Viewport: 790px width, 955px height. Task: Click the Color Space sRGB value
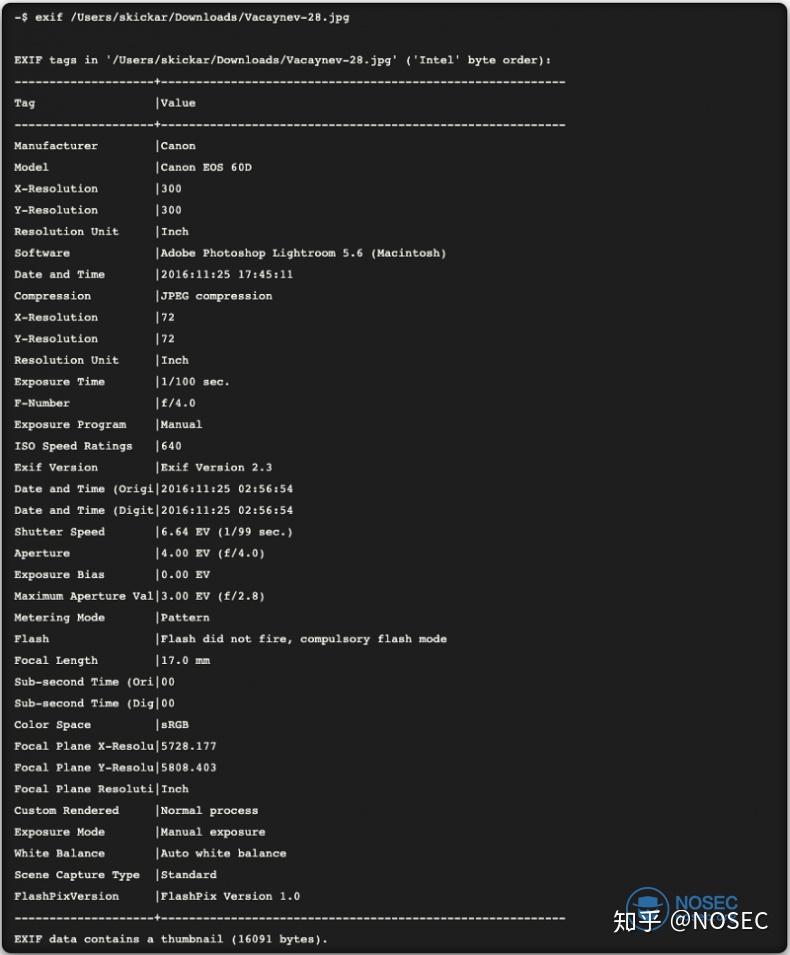pyautogui.click(x=175, y=725)
